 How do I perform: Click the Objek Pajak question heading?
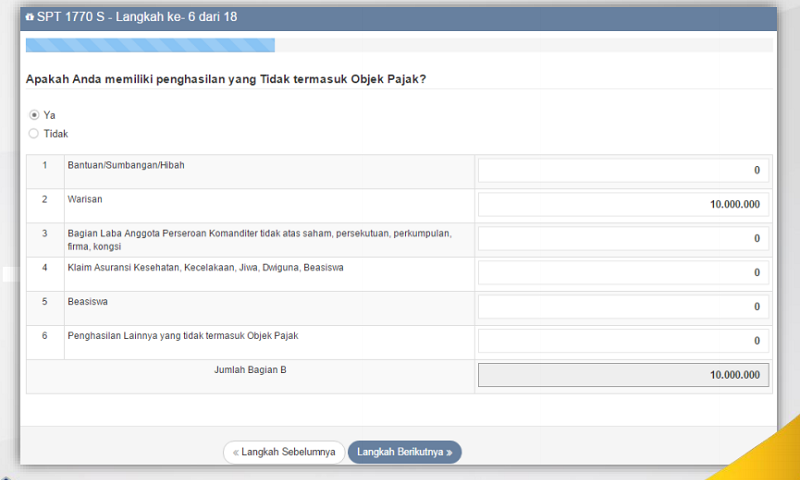click(x=226, y=79)
